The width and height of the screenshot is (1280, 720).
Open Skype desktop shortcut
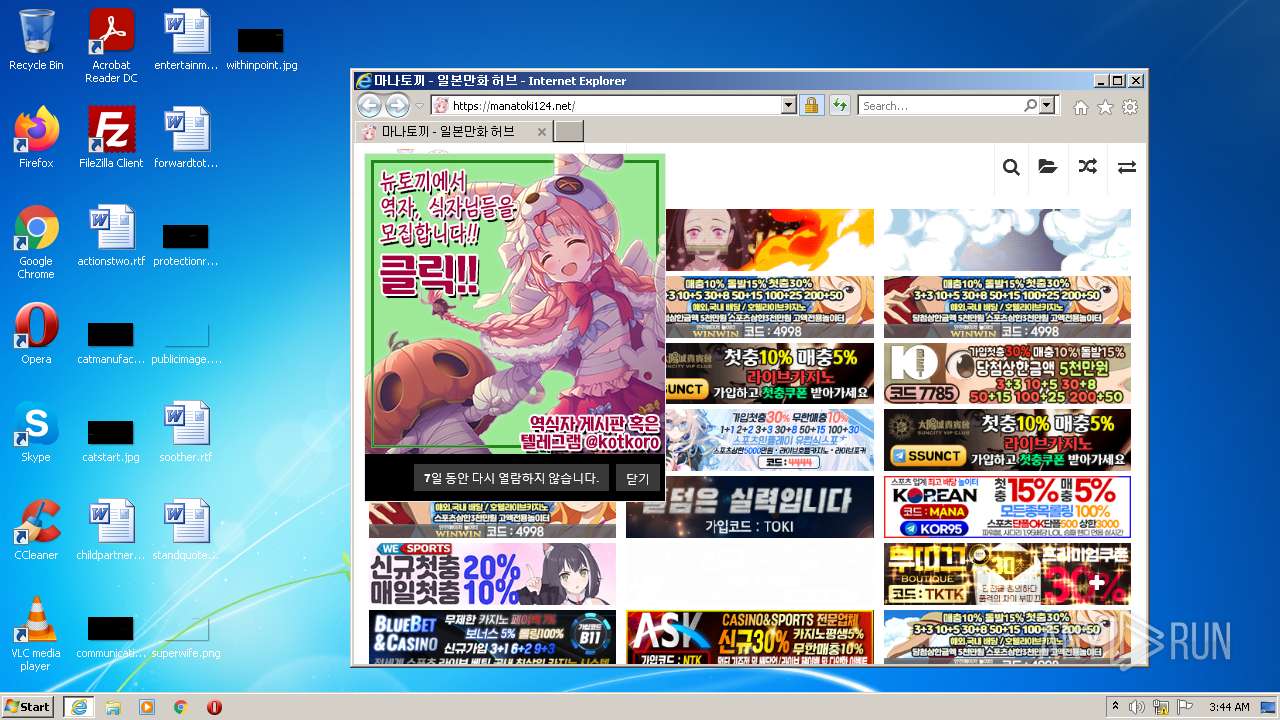(x=36, y=432)
